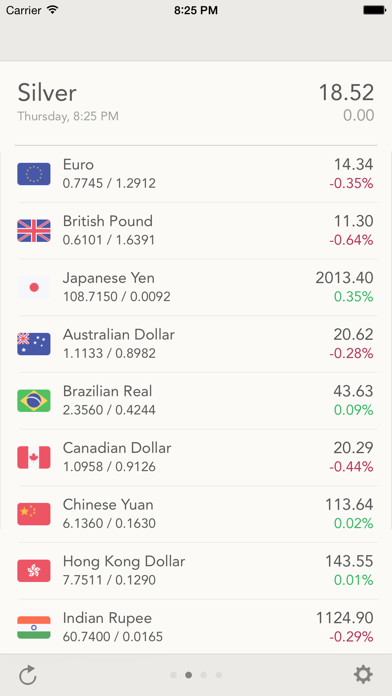The width and height of the screenshot is (392, 696).
Task: Tap the Australian flag icon
Action: [34, 344]
